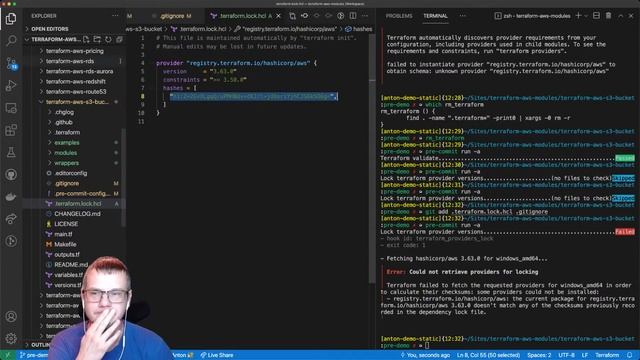Split the terminal panel
The height and width of the screenshot is (360, 640).
pos(596,16)
